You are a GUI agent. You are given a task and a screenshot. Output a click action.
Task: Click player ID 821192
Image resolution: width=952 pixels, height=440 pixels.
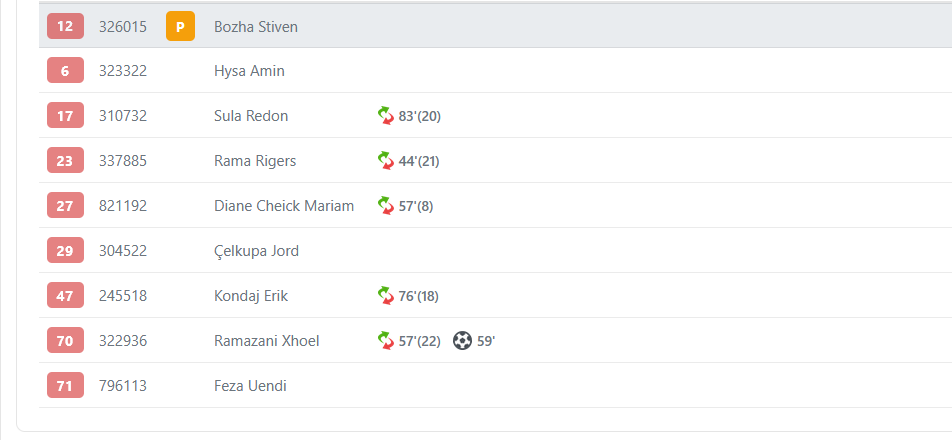123,206
